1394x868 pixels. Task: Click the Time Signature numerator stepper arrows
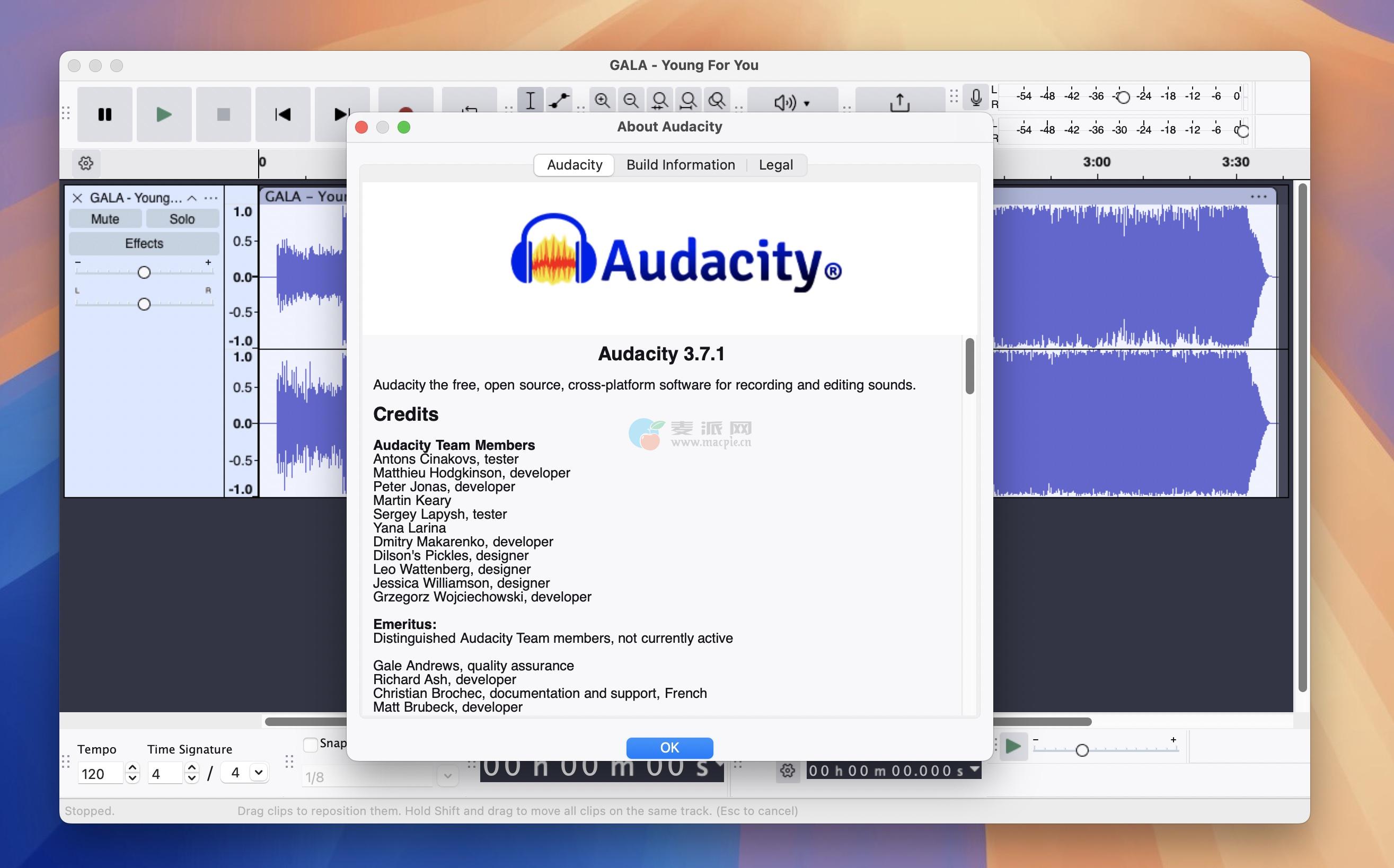[x=192, y=773]
